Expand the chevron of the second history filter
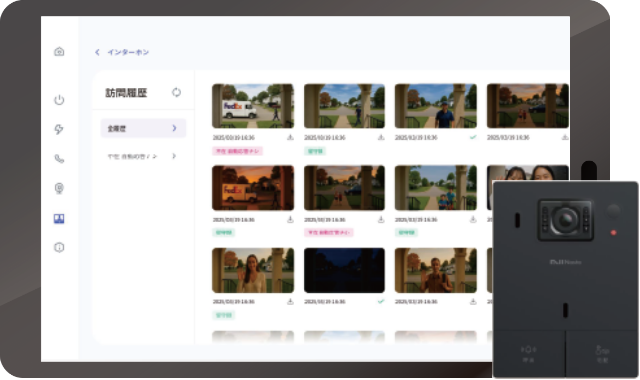 point(174,156)
